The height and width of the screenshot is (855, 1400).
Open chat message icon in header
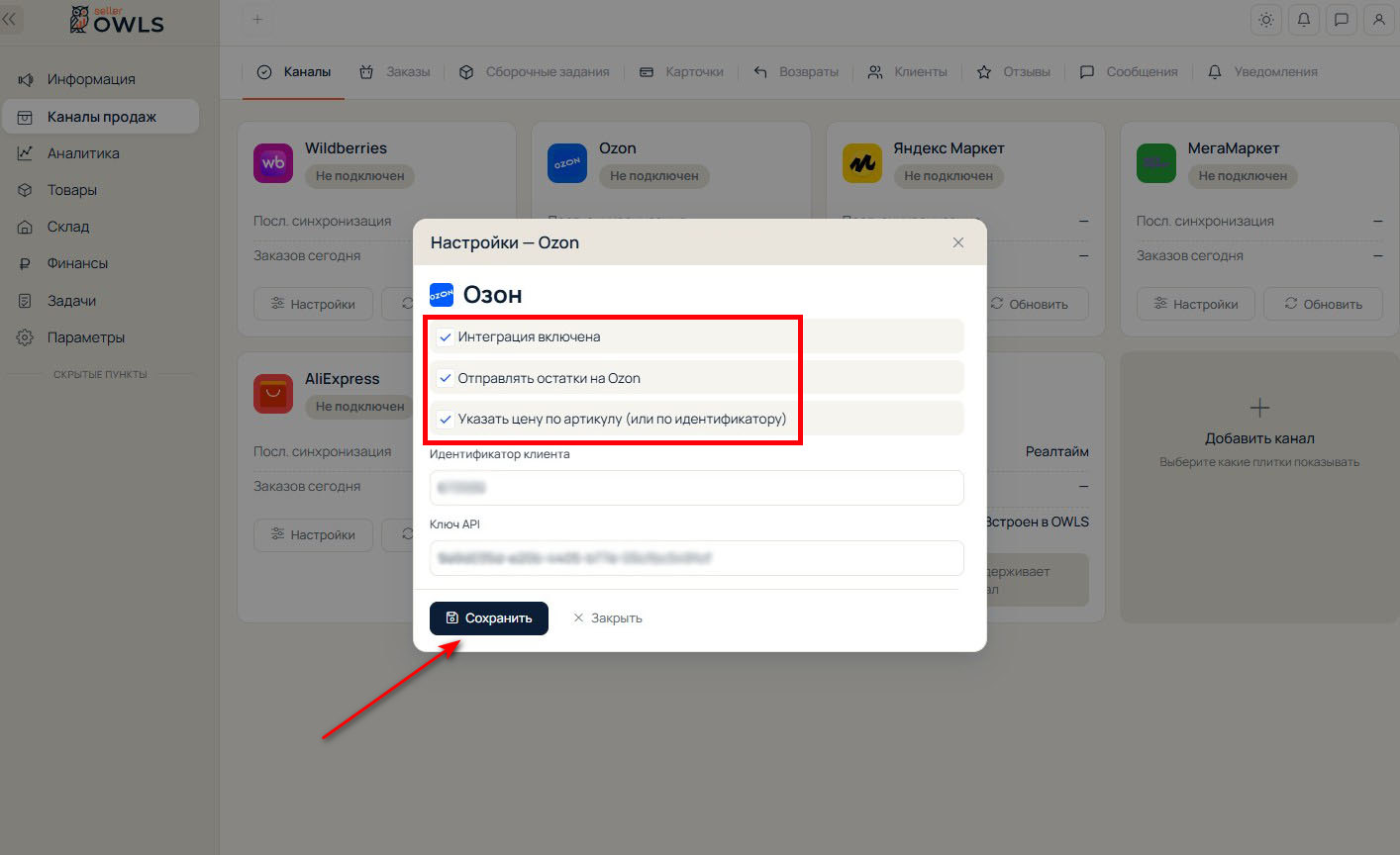click(1342, 20)
